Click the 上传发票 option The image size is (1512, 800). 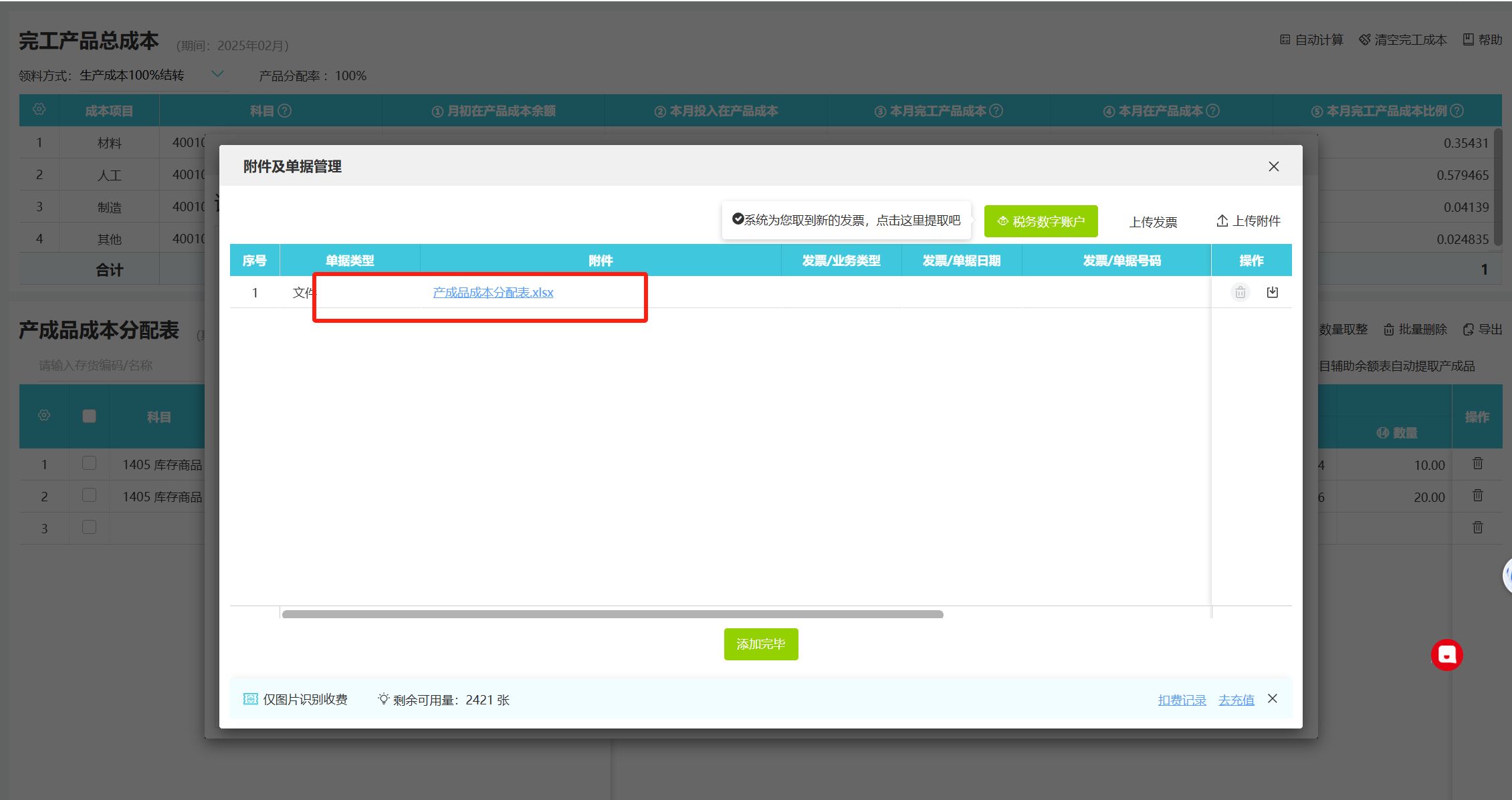click(1153, 222)
